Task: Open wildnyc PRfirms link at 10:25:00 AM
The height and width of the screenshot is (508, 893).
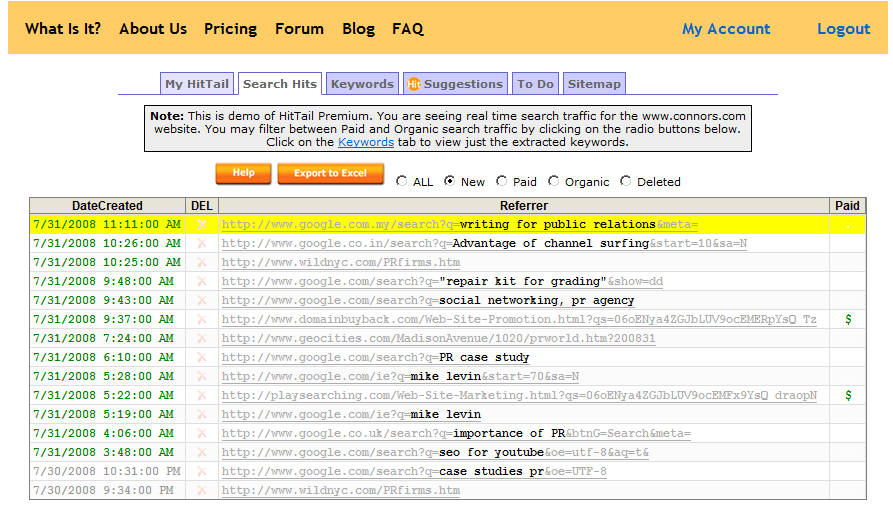Action: click(x=341, y=263)
